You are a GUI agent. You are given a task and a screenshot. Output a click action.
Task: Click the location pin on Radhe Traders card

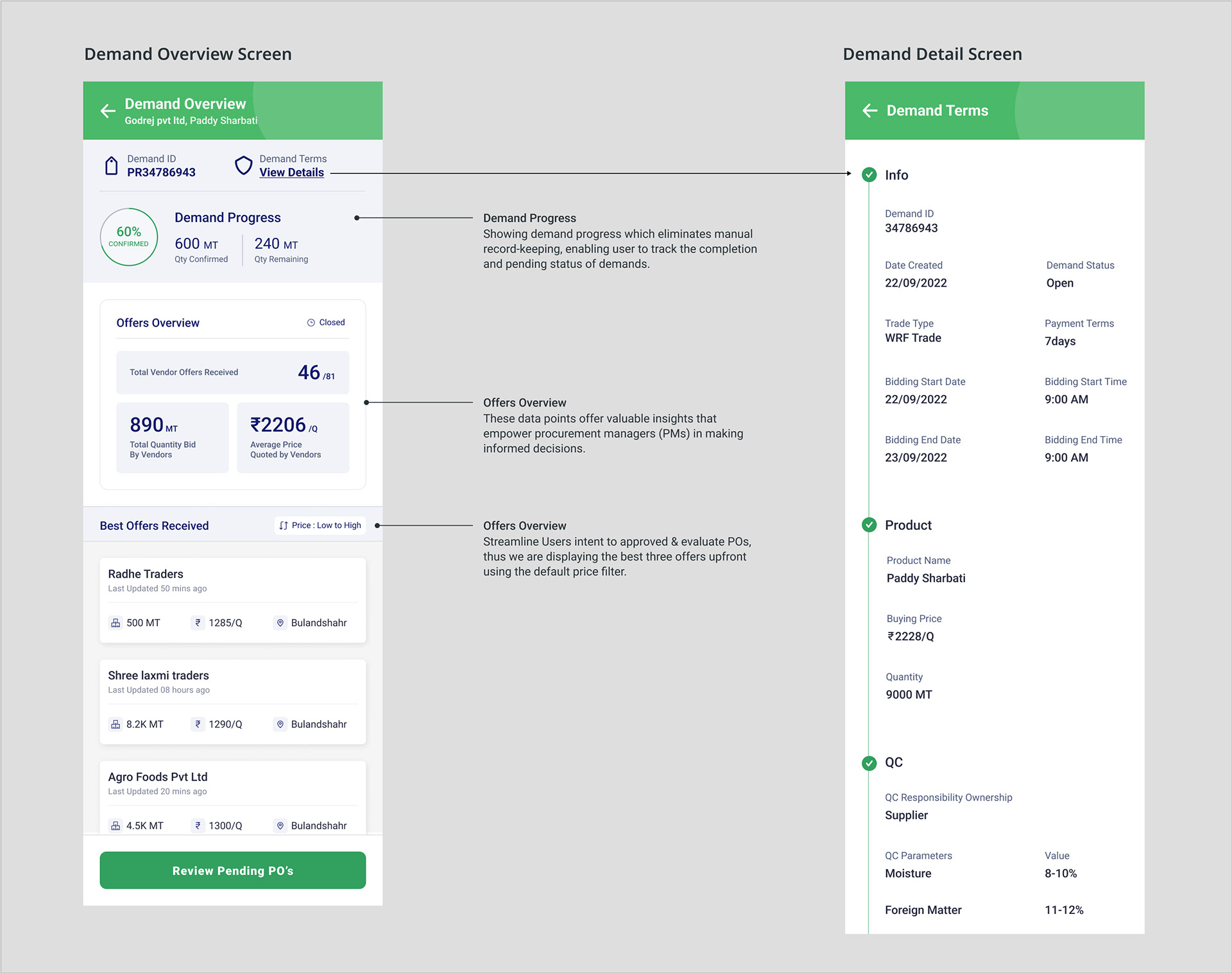pos(280,623)
